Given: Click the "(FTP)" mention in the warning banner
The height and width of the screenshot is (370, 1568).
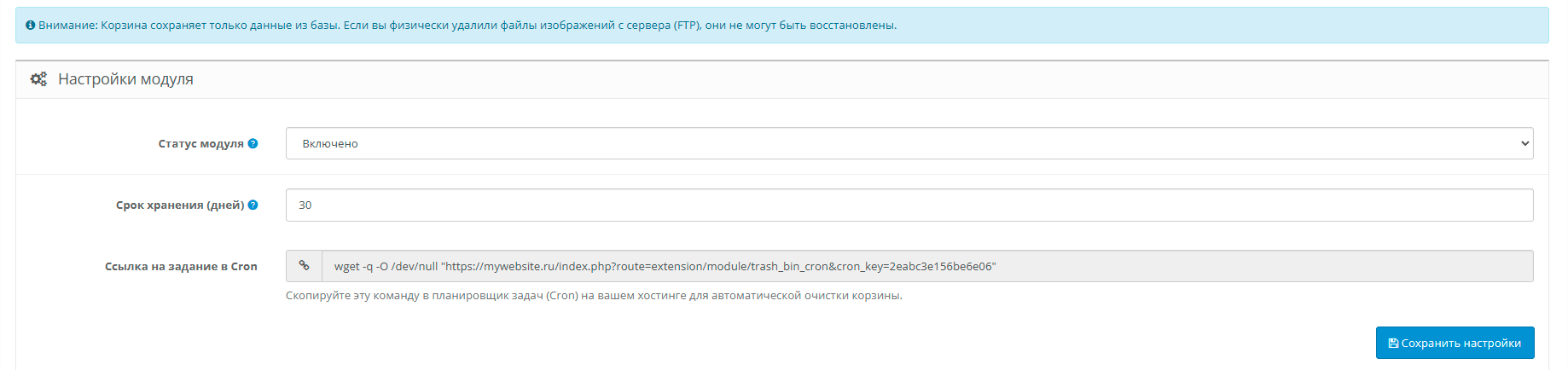Looking at the screenshot, I should tap(687, 26).
